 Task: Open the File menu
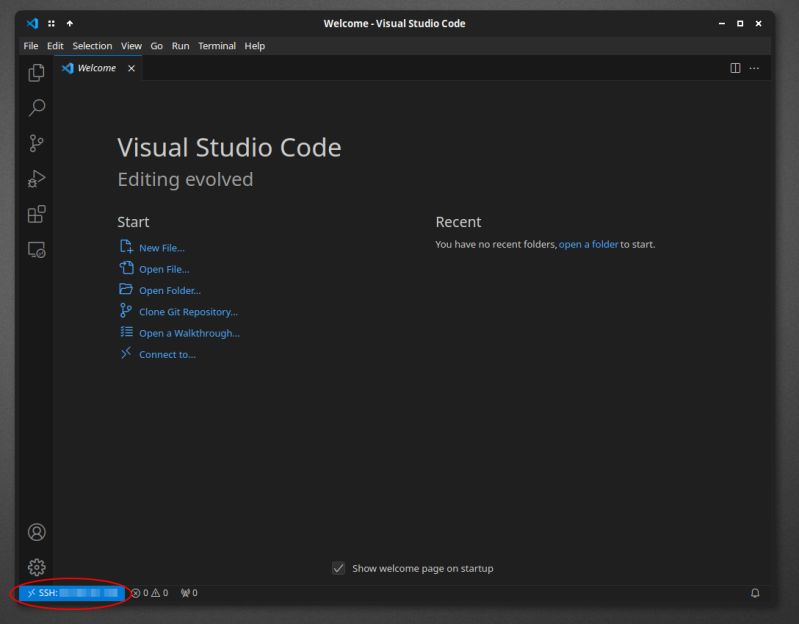point(31,46)
